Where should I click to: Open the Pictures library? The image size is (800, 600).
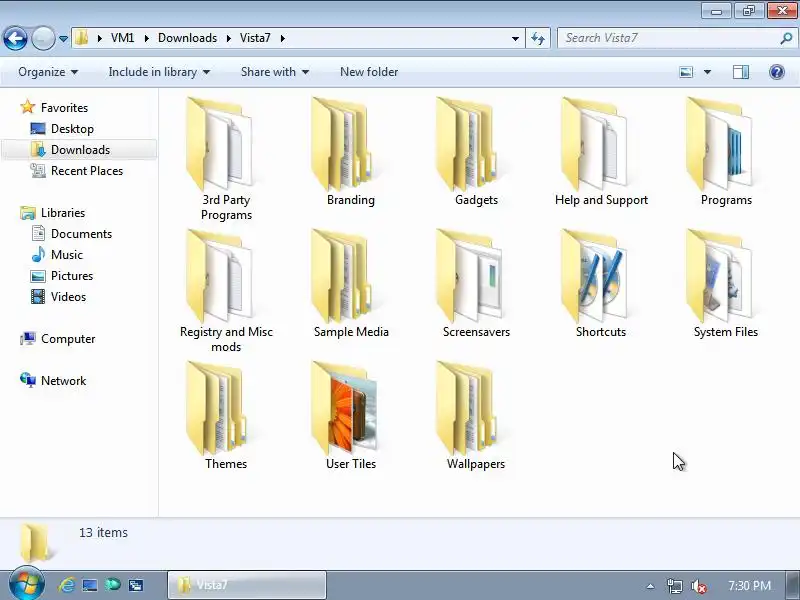click(72, 276)
